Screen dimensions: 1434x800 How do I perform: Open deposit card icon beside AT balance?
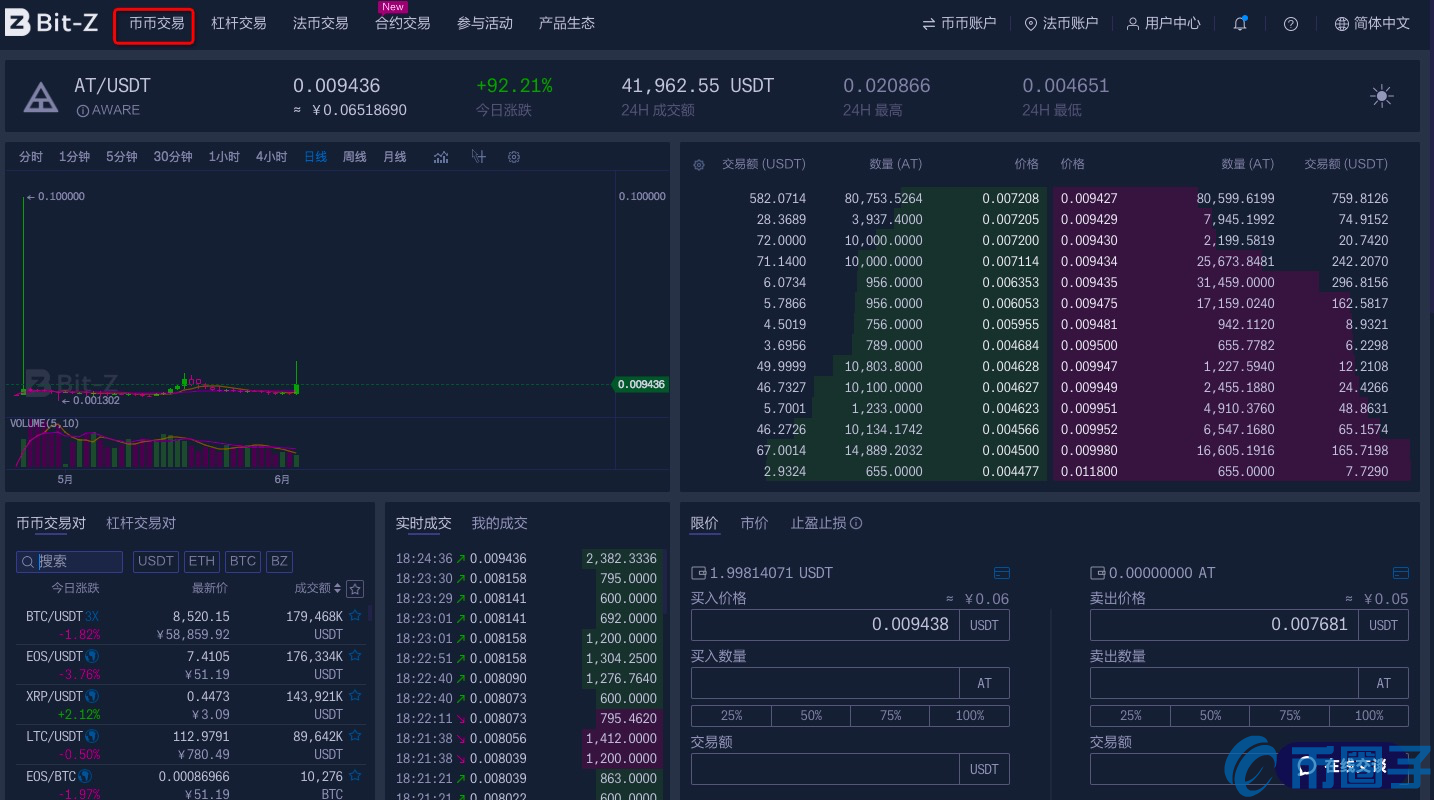tap(1401, 573)
